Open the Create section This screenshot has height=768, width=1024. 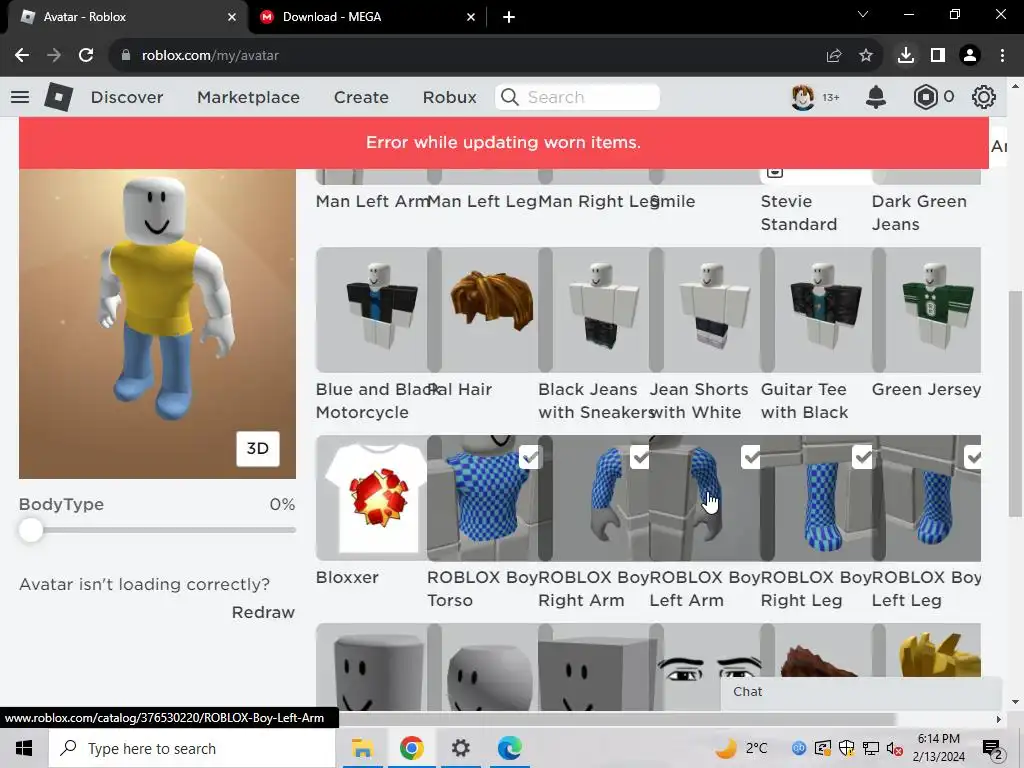coord(361,97)
